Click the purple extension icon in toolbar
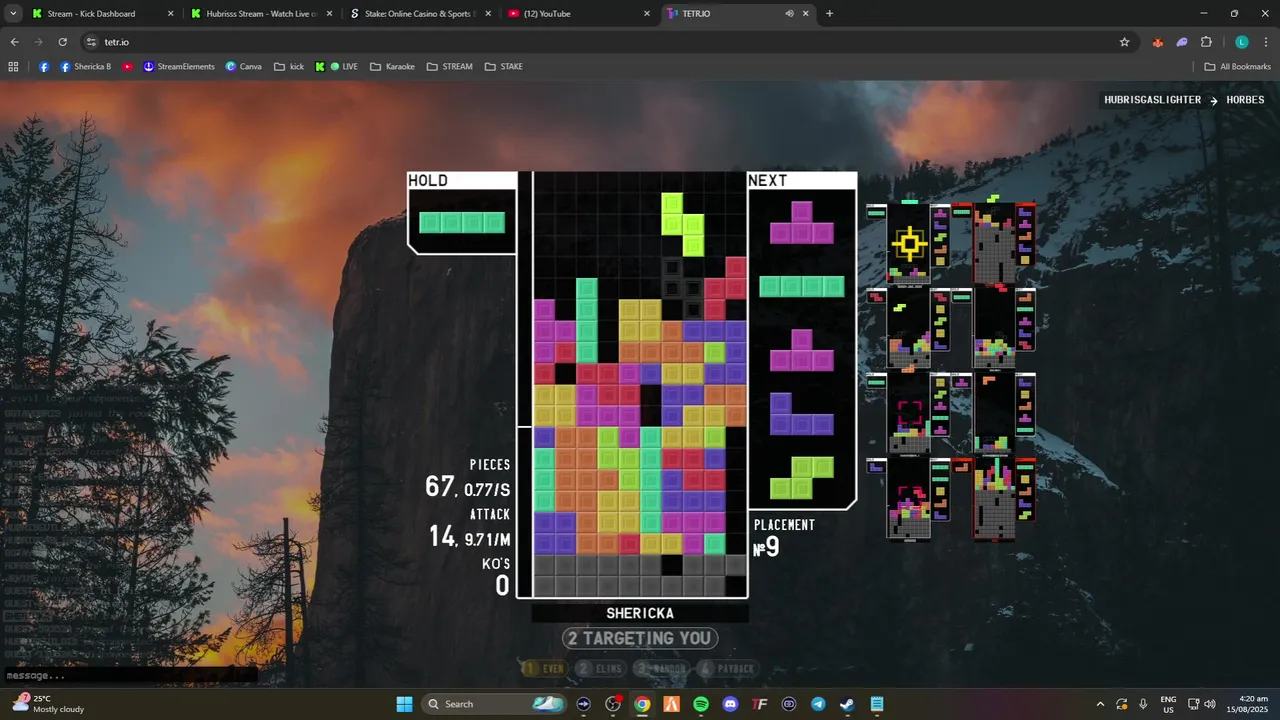 point(1182,42)
